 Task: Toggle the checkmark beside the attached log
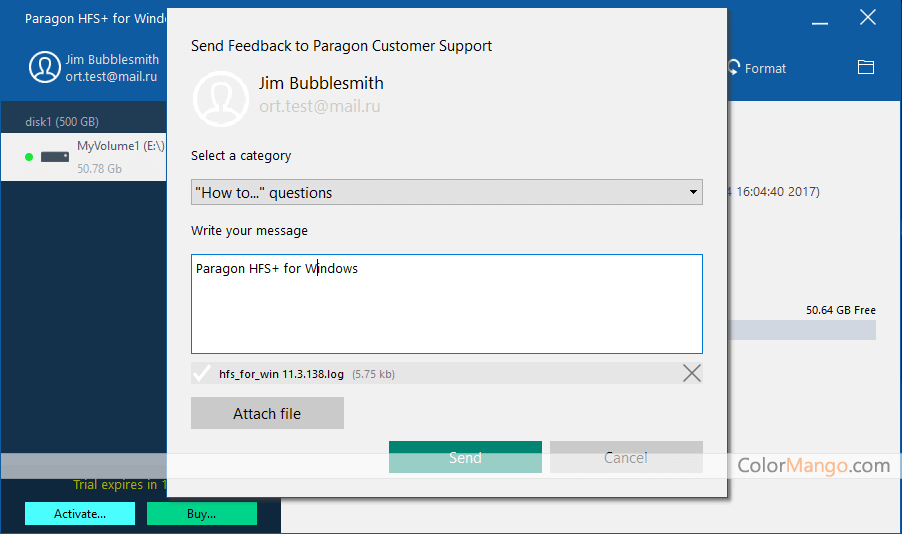[x=202, y=374]
